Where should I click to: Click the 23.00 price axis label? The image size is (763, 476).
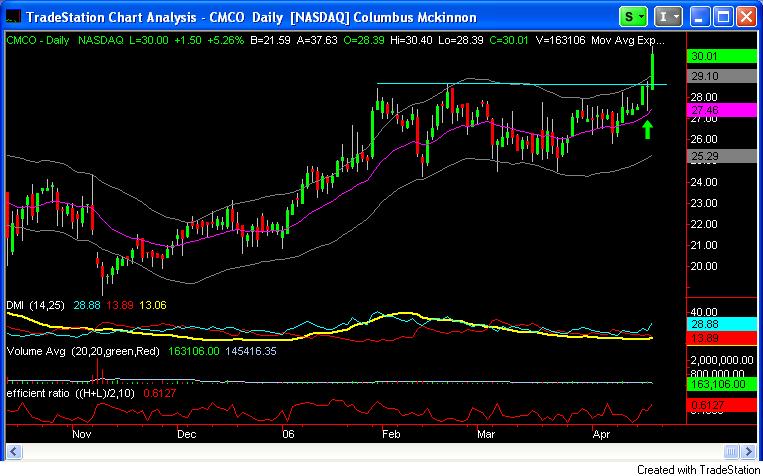point(704,203)
